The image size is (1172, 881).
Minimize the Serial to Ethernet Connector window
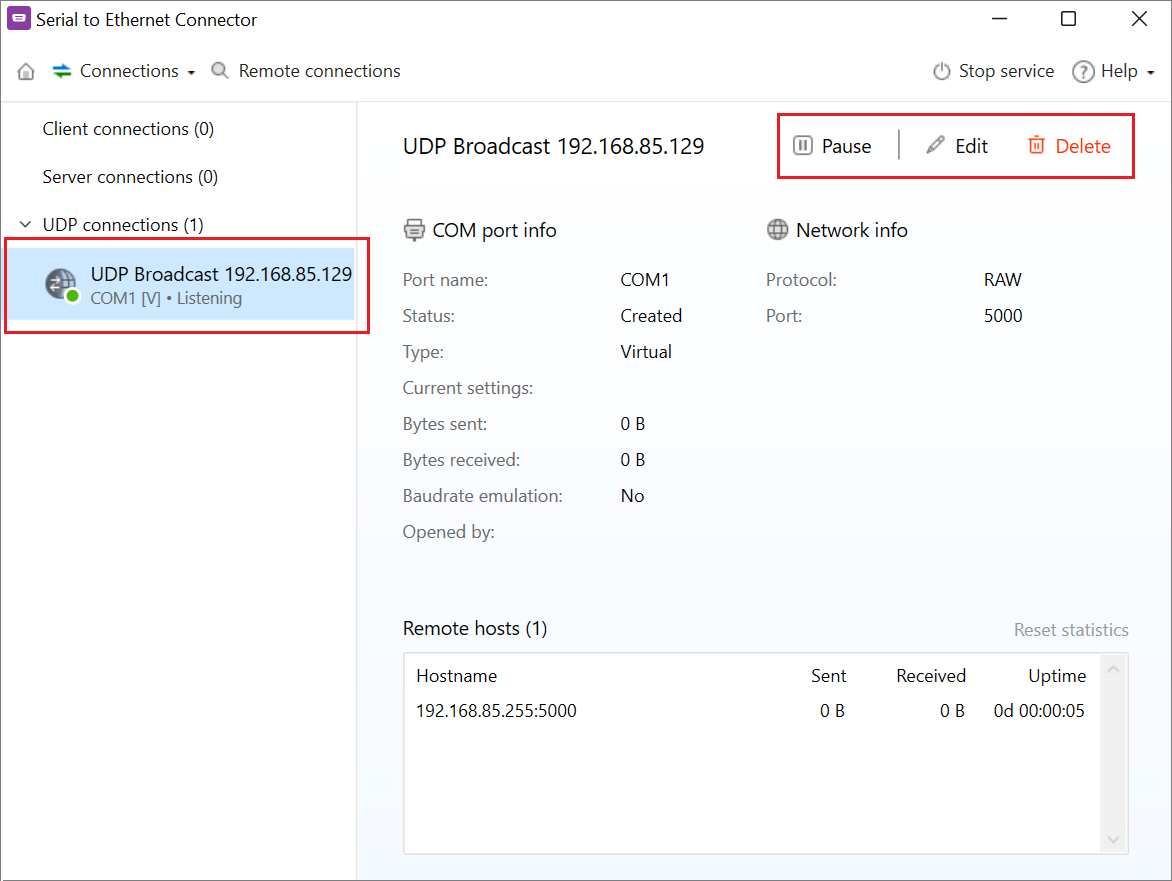pos(999,19)
